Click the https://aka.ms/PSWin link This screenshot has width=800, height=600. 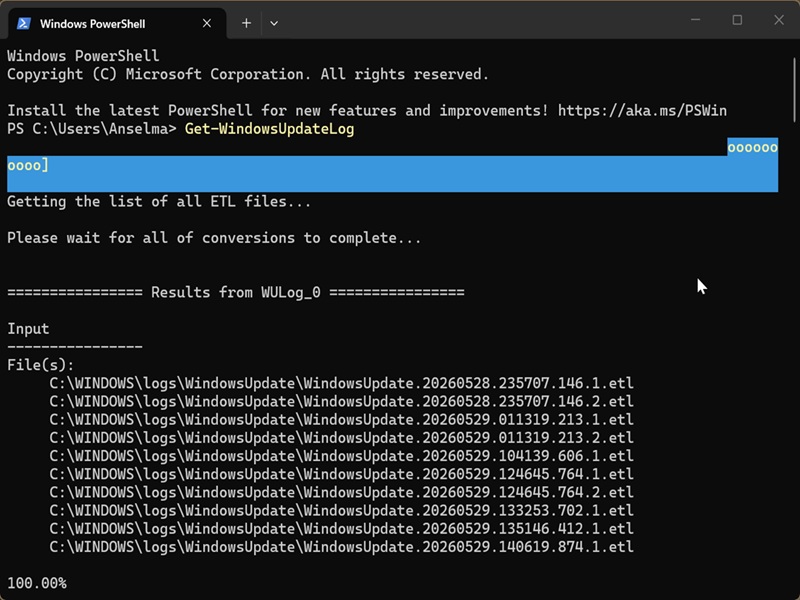pos(642,111)
